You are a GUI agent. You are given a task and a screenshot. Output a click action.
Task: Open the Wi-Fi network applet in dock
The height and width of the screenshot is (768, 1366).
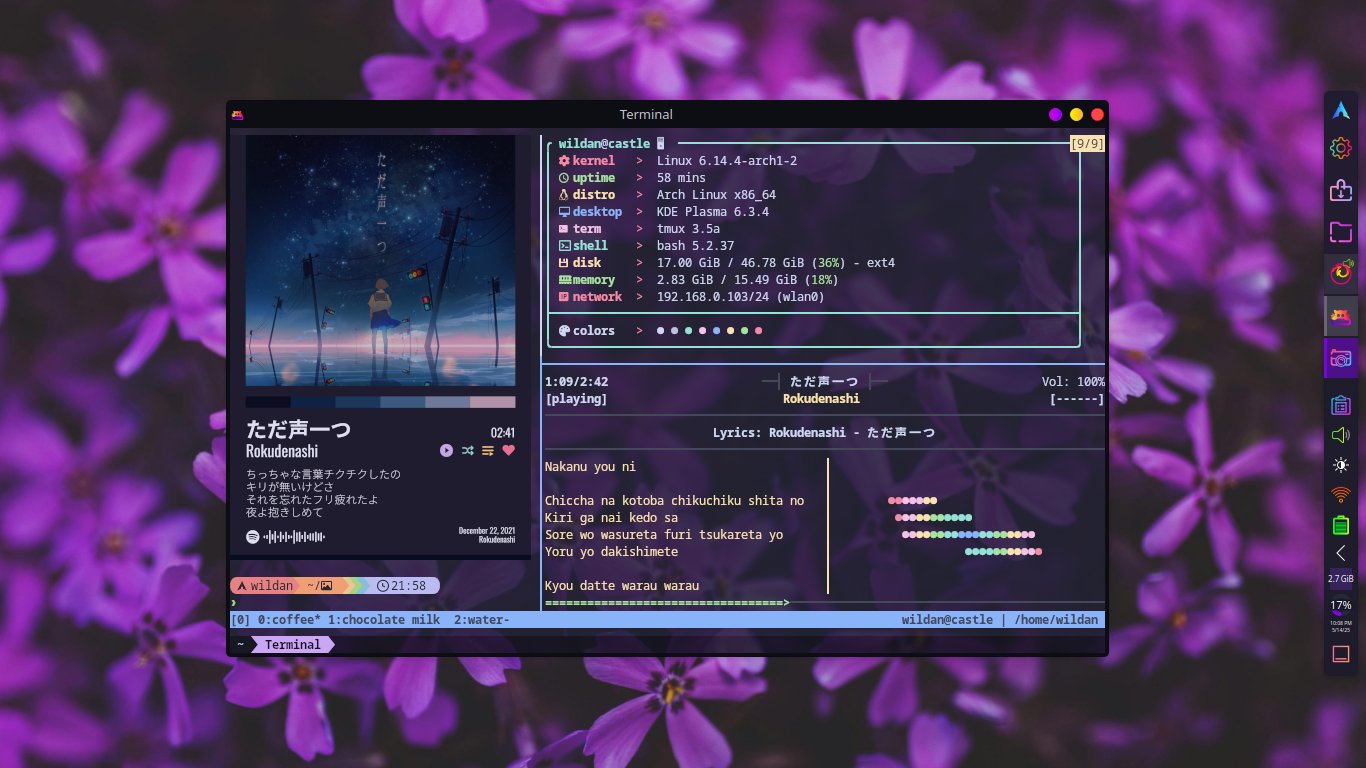1340,494
